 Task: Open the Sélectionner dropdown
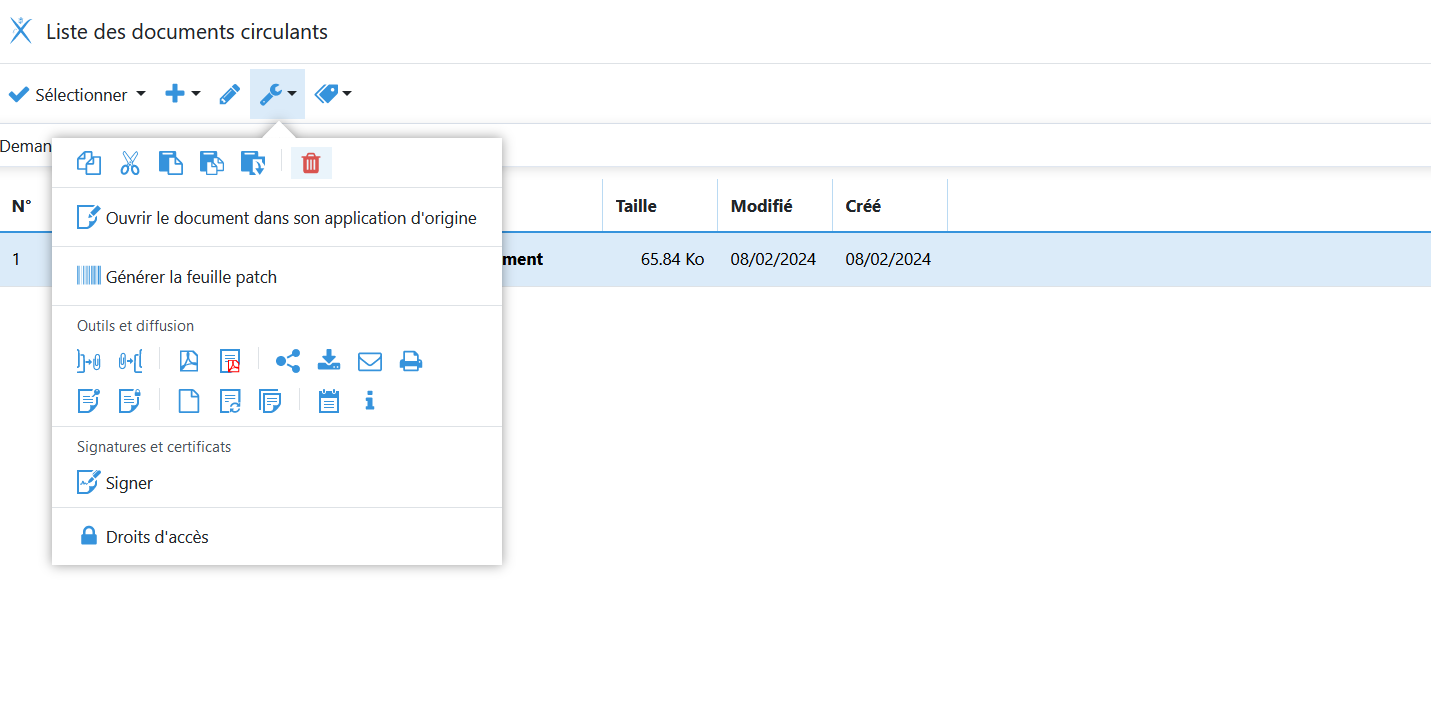pos(77,95)
